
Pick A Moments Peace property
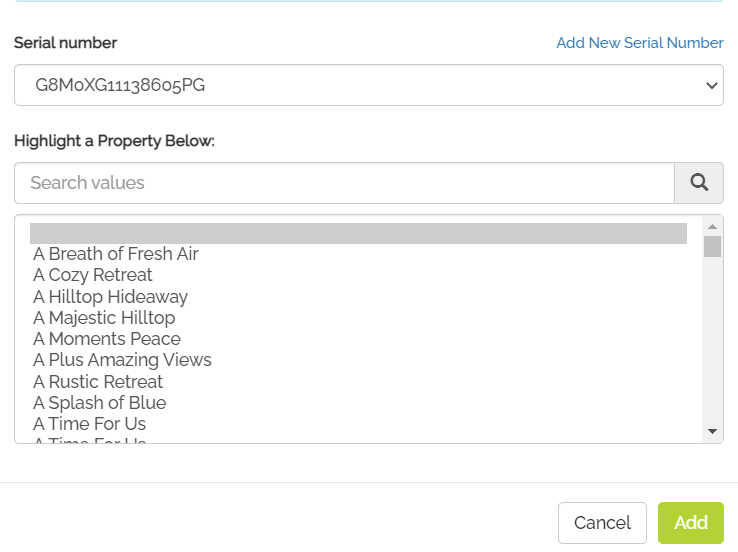(x=107, y=339)
